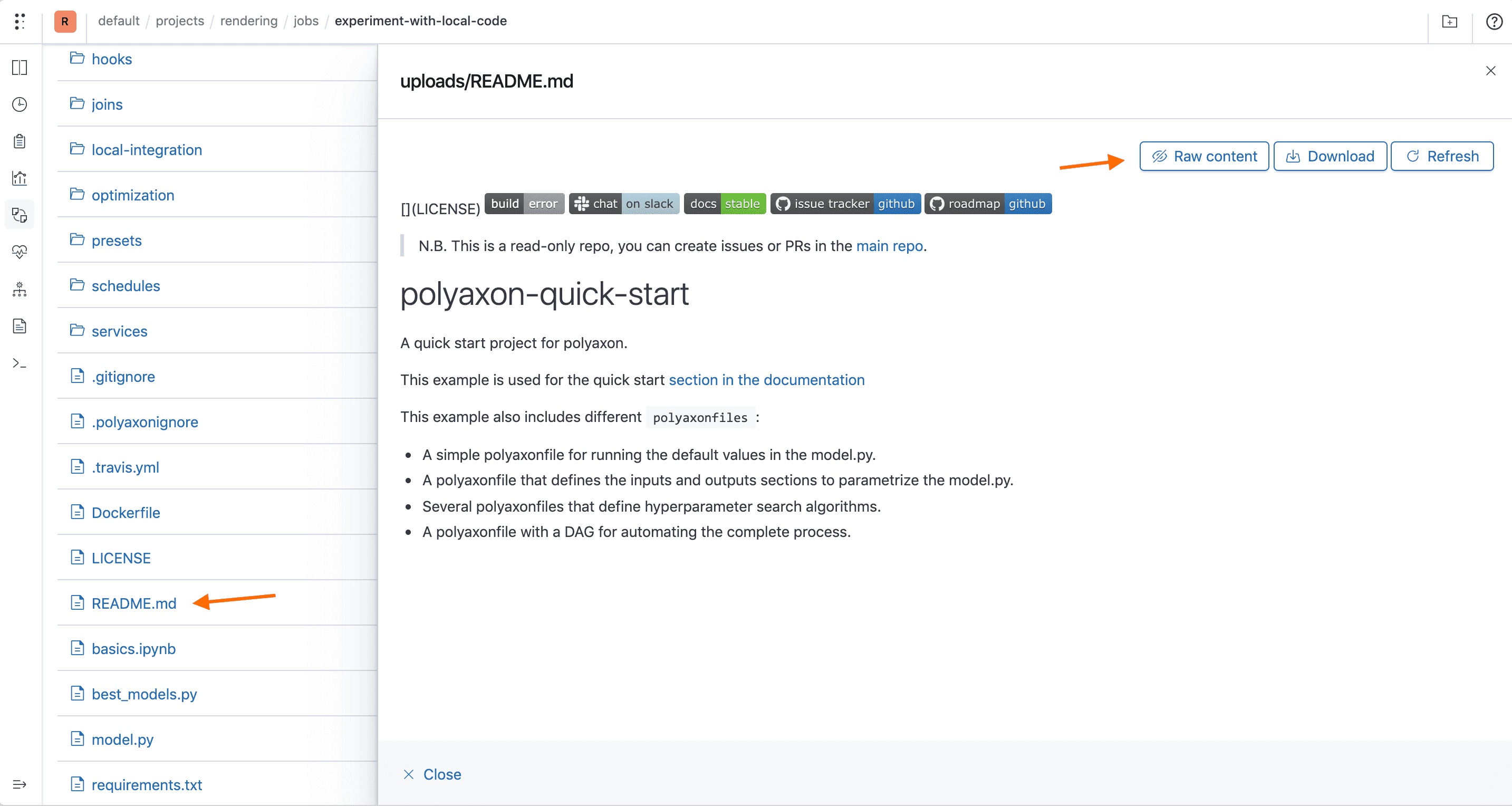Screen dimensions: 1512x806
Task: Open the jobs breadcrumb entry
Action: pyautogui.click(x=305, y=21)
